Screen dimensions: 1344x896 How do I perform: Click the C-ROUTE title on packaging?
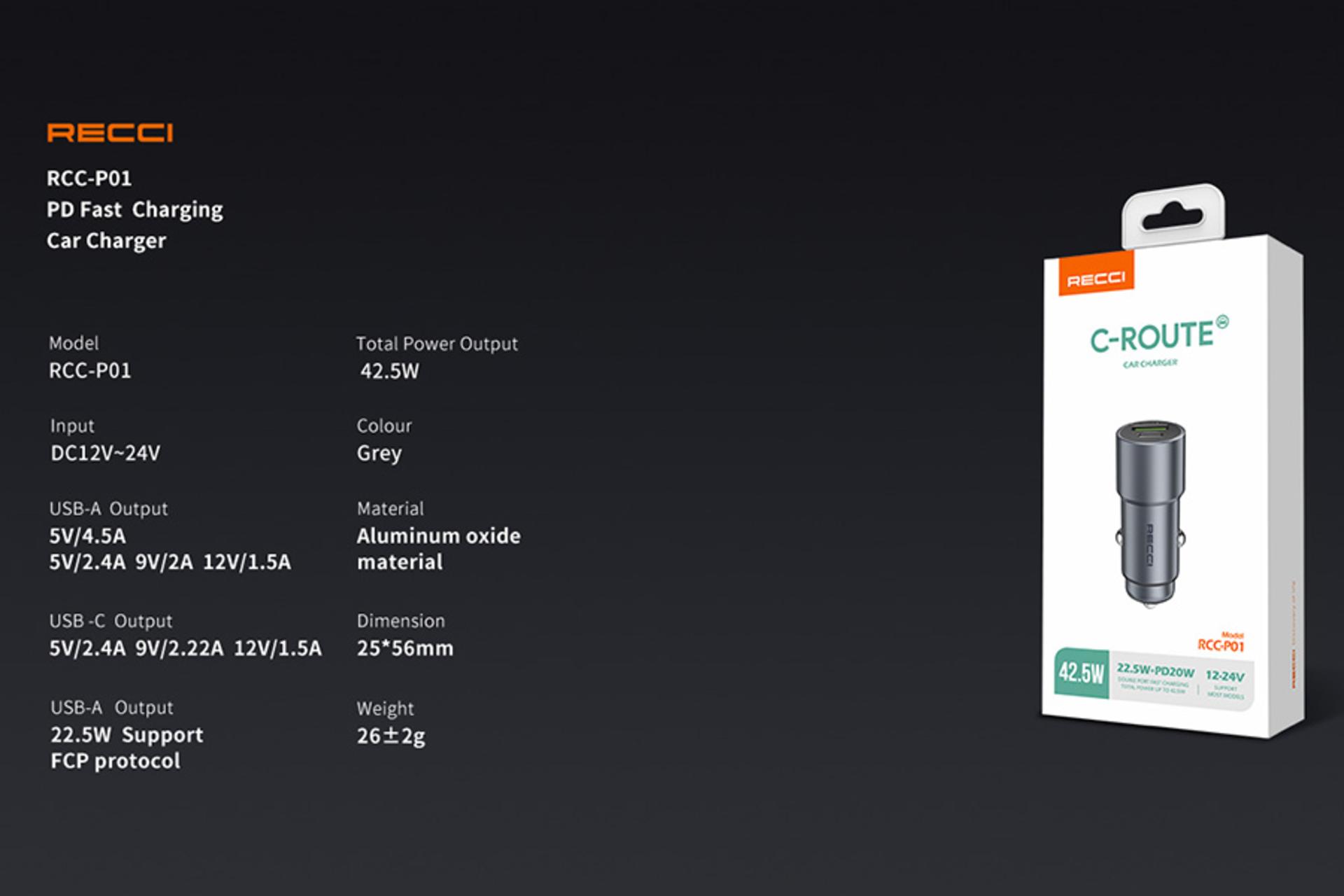click(x=1151, y=337)
